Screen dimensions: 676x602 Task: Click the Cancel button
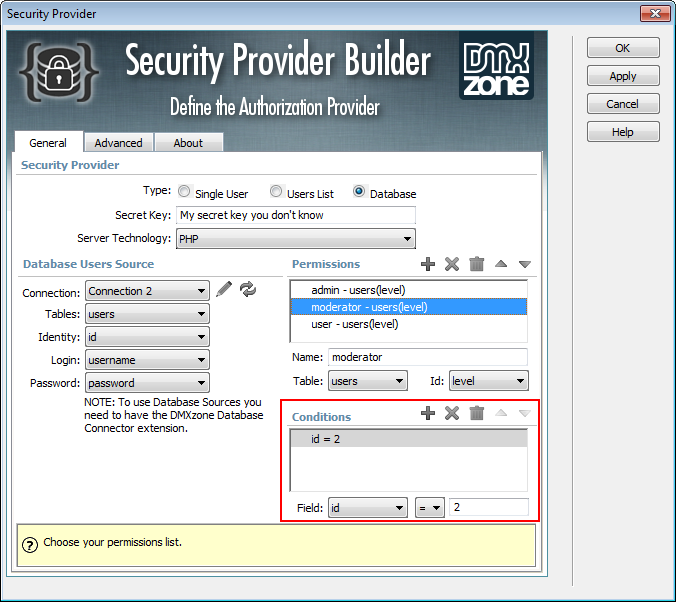point(623,104)
